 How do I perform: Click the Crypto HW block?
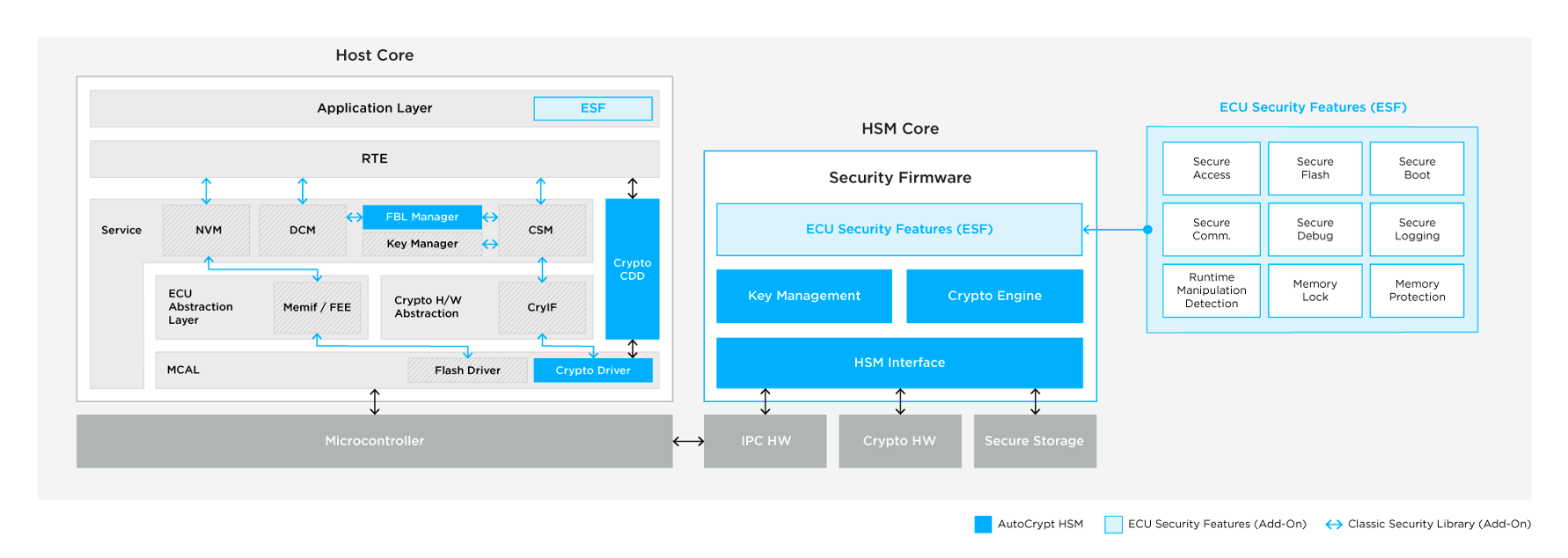899,441
